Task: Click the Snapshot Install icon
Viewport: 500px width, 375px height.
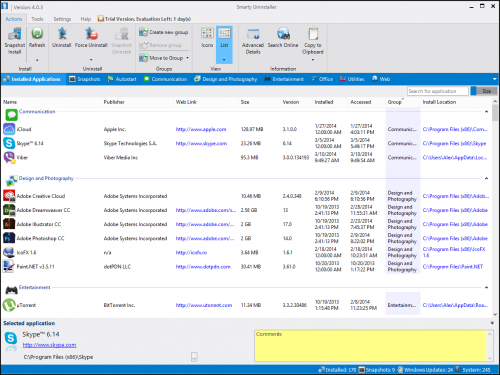Action: pyautogui.click(x=14, y=34)
